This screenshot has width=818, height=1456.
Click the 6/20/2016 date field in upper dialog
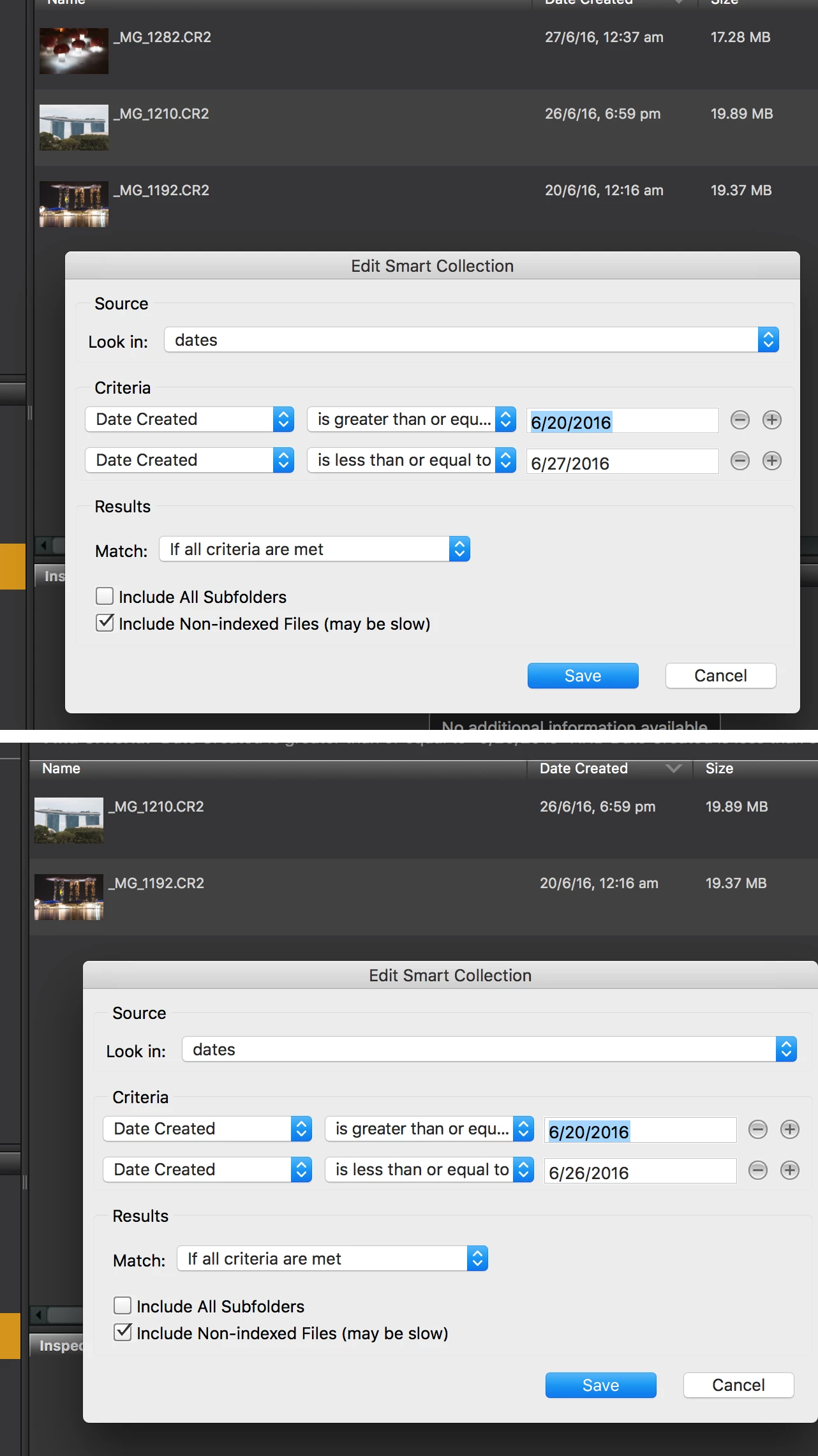623,421
